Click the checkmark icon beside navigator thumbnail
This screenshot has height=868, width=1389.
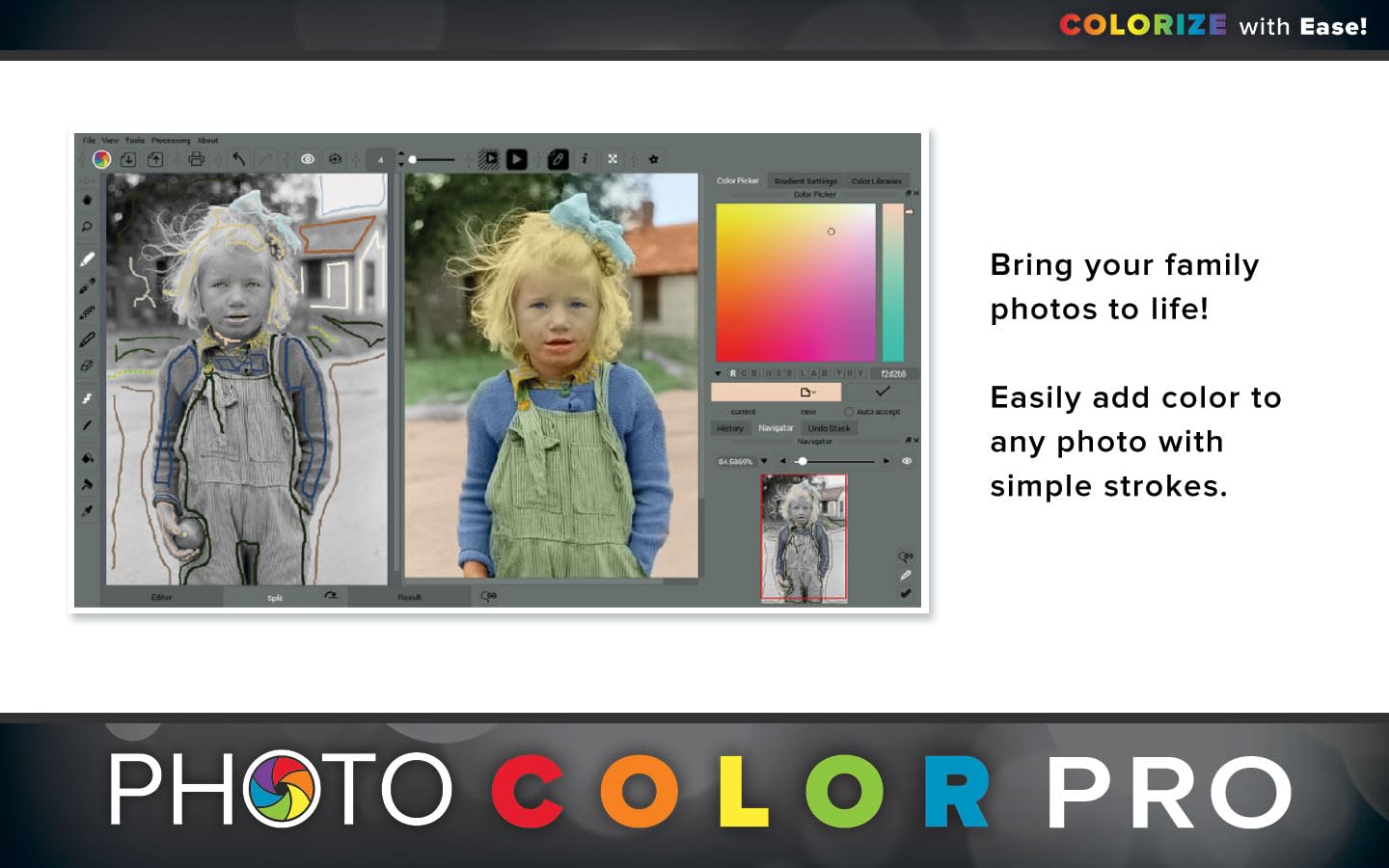pos(905,593)
